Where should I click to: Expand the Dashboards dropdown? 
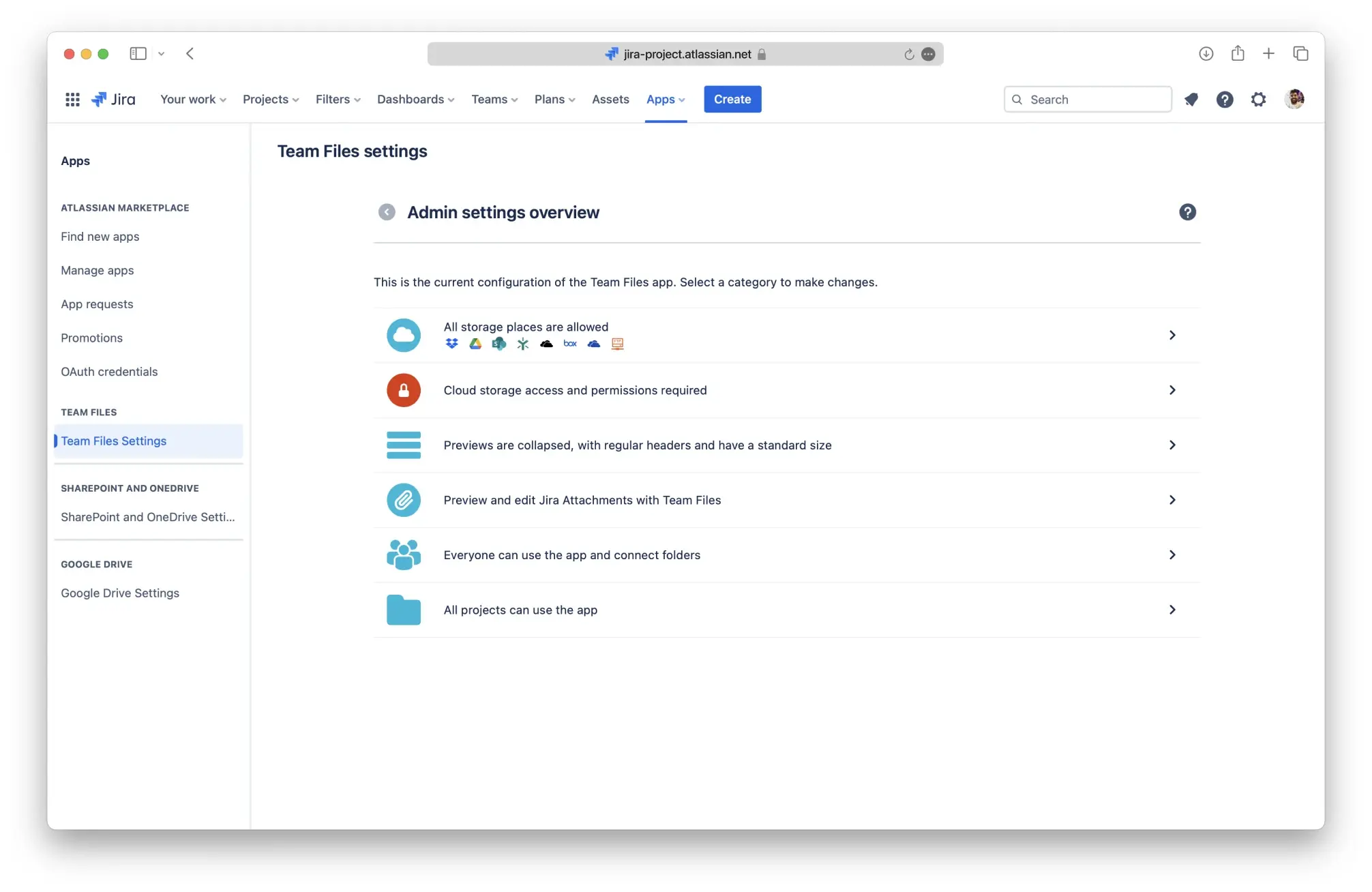point(415,100)
